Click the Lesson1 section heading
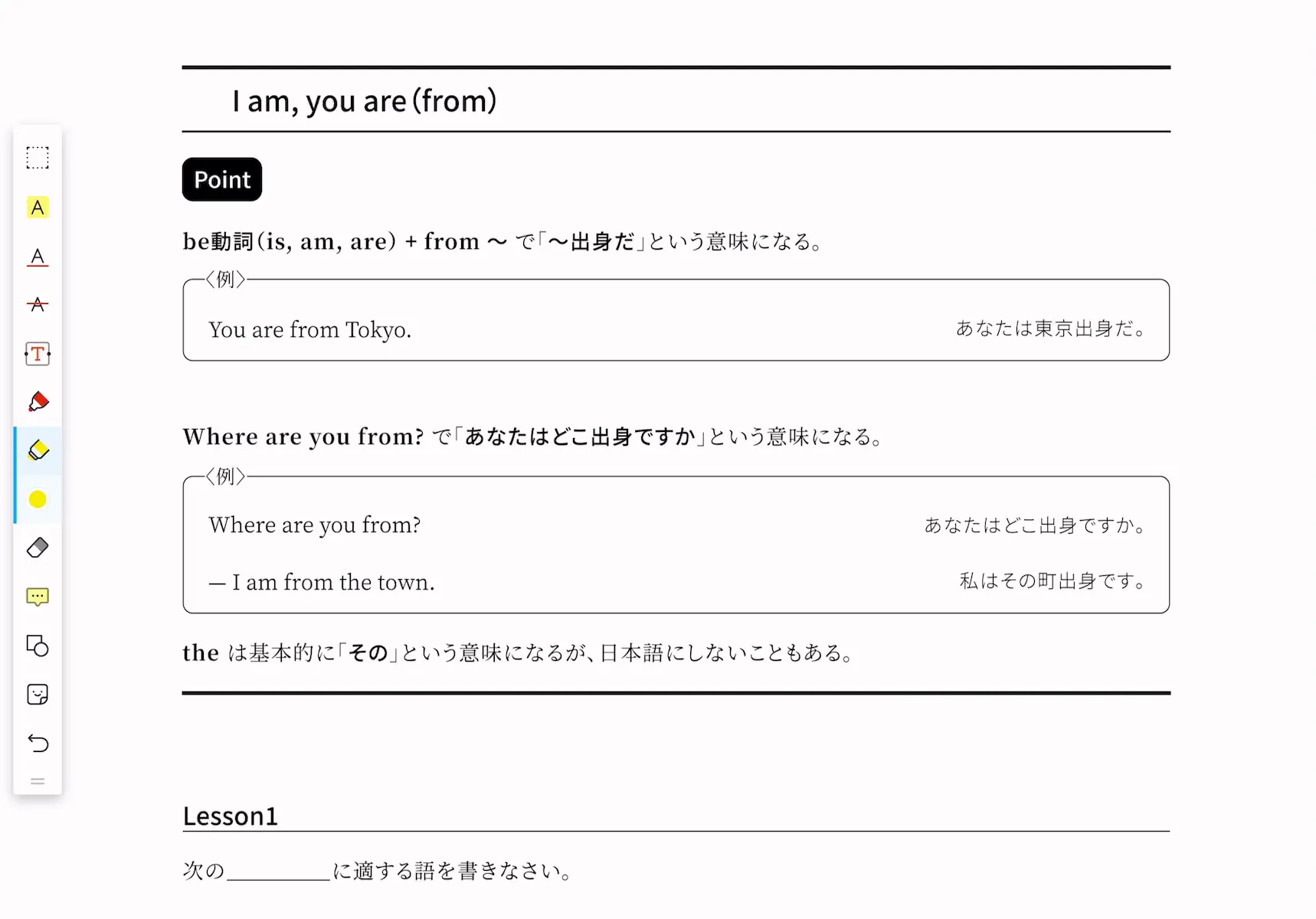1316x919 pixels. 231,816
